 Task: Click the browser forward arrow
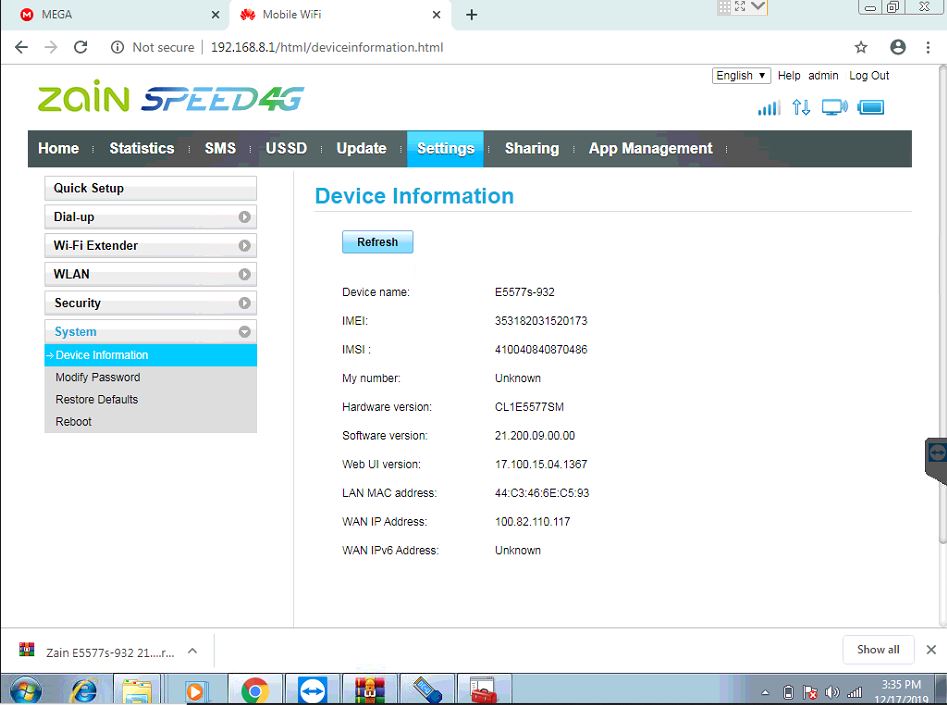coord(51,47)
